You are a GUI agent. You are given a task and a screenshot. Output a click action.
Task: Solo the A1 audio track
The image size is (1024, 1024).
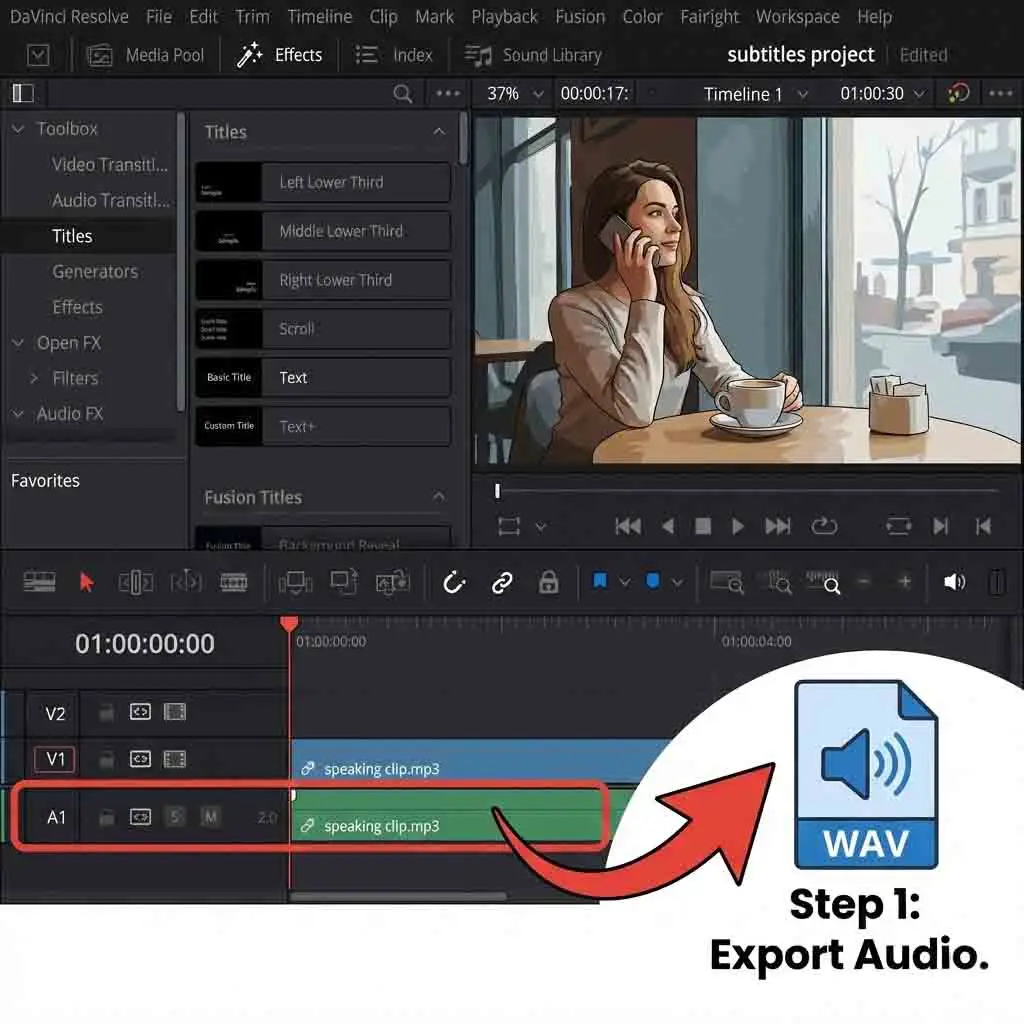pos(175,817)
